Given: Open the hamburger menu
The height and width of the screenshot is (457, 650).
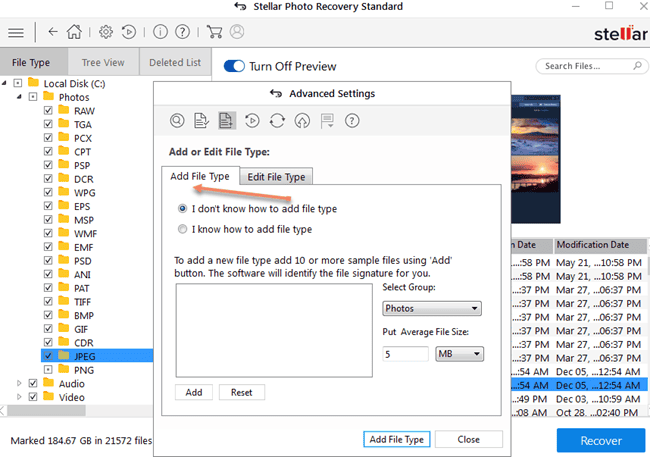Looking at the screenshot, I should [16, 32].
